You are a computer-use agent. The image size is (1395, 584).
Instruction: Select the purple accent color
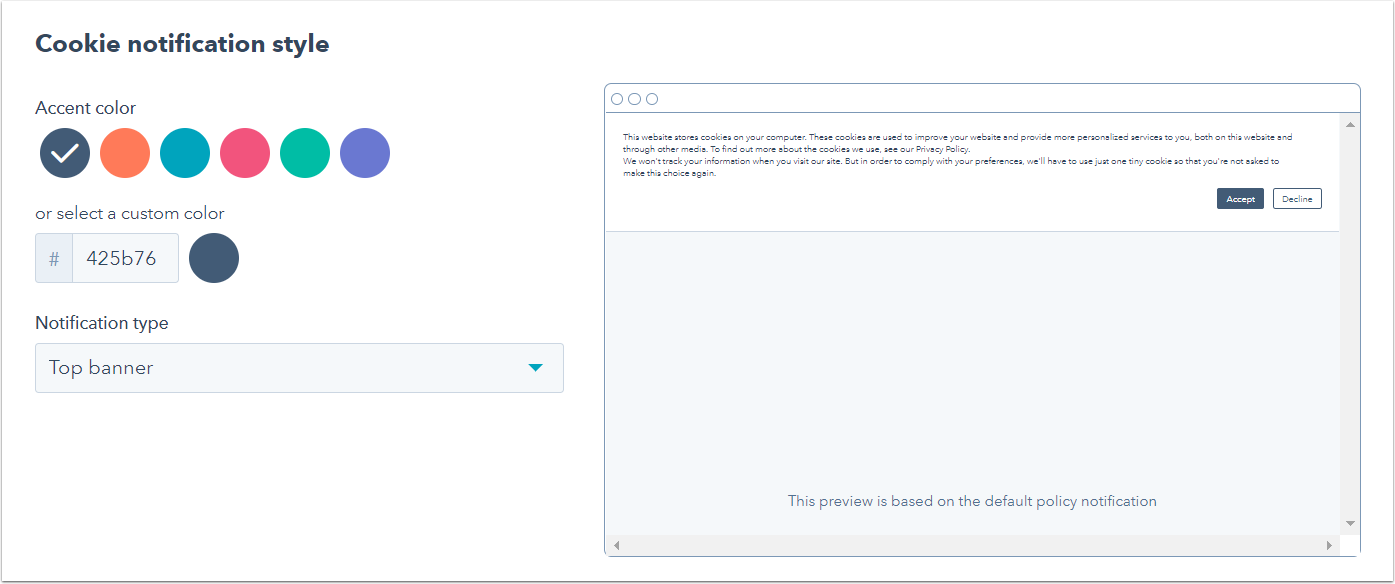(x=364, y=153)
